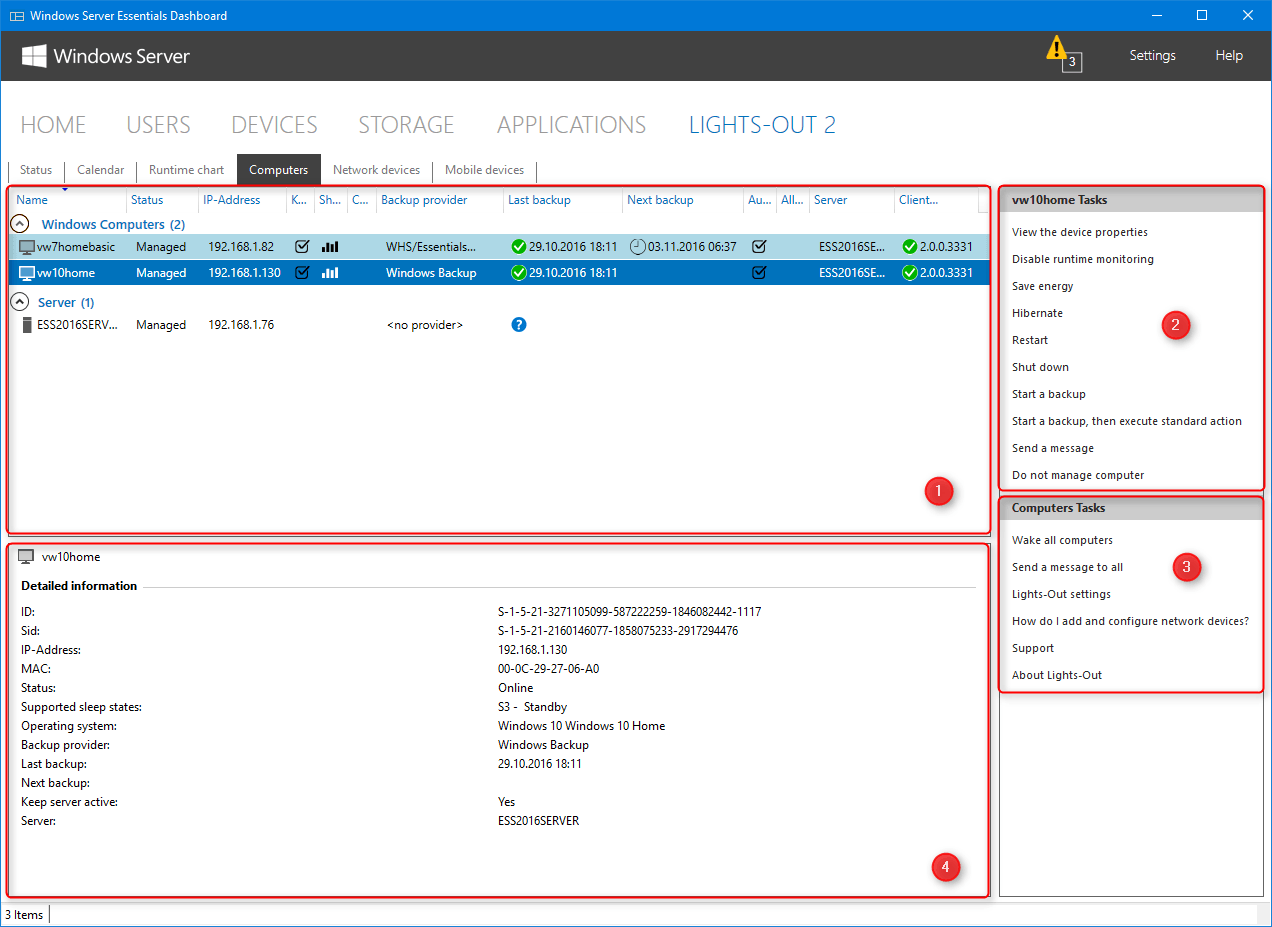Click green check of vw10home last backup

coord(518,273)
